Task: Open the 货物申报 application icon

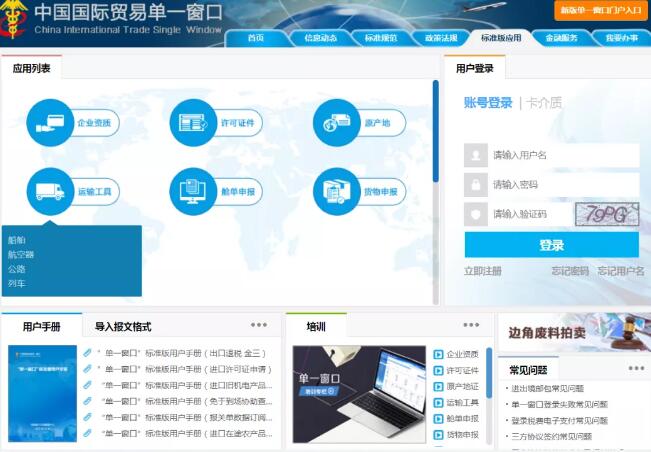Action: click(337, 191)
